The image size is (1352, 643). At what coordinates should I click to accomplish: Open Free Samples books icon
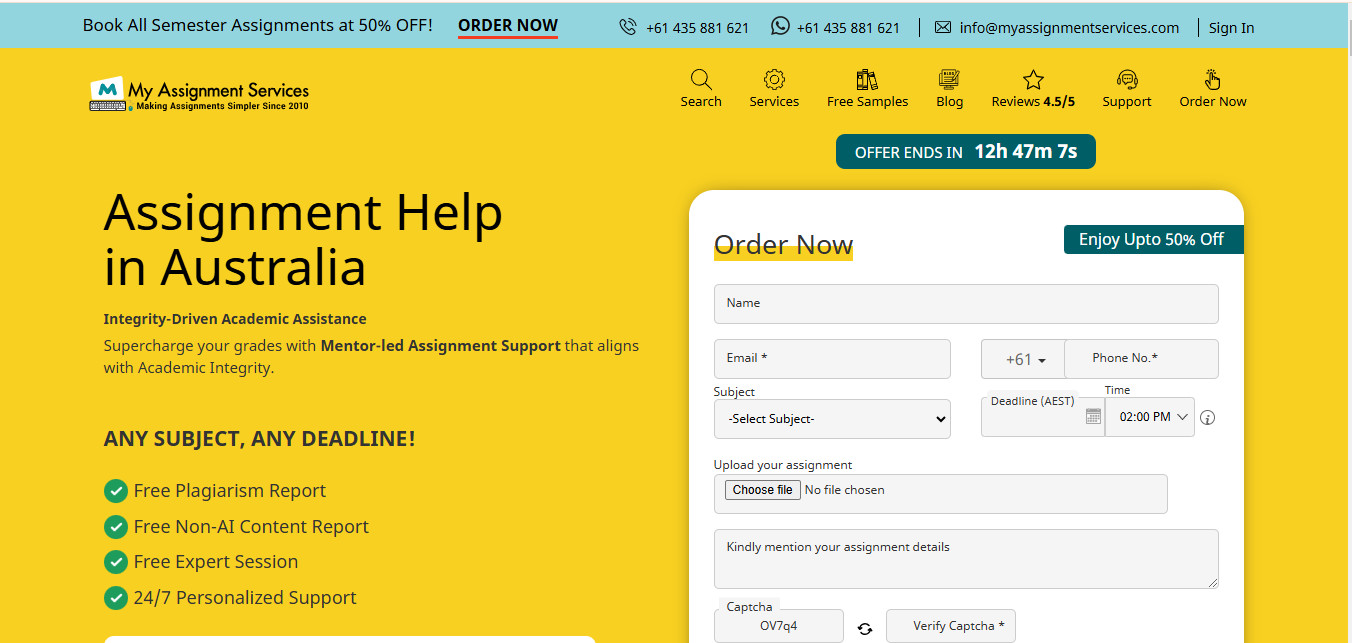coord(867,80)
